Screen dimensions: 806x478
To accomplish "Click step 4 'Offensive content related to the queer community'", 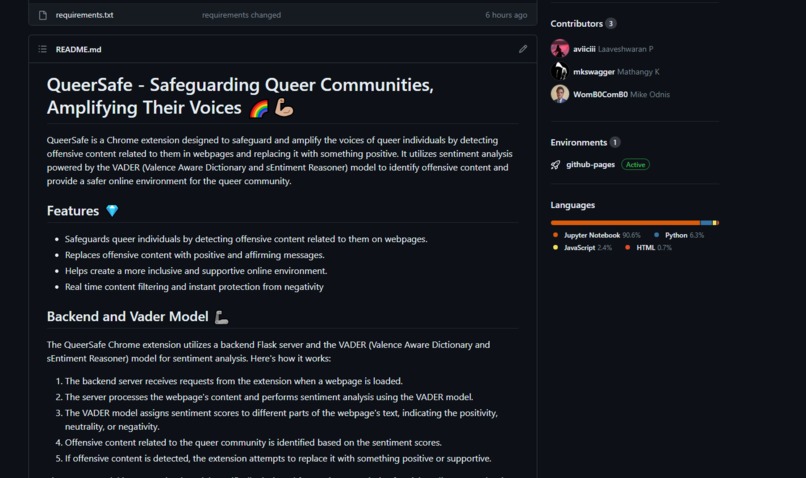I will coord(253,443).
